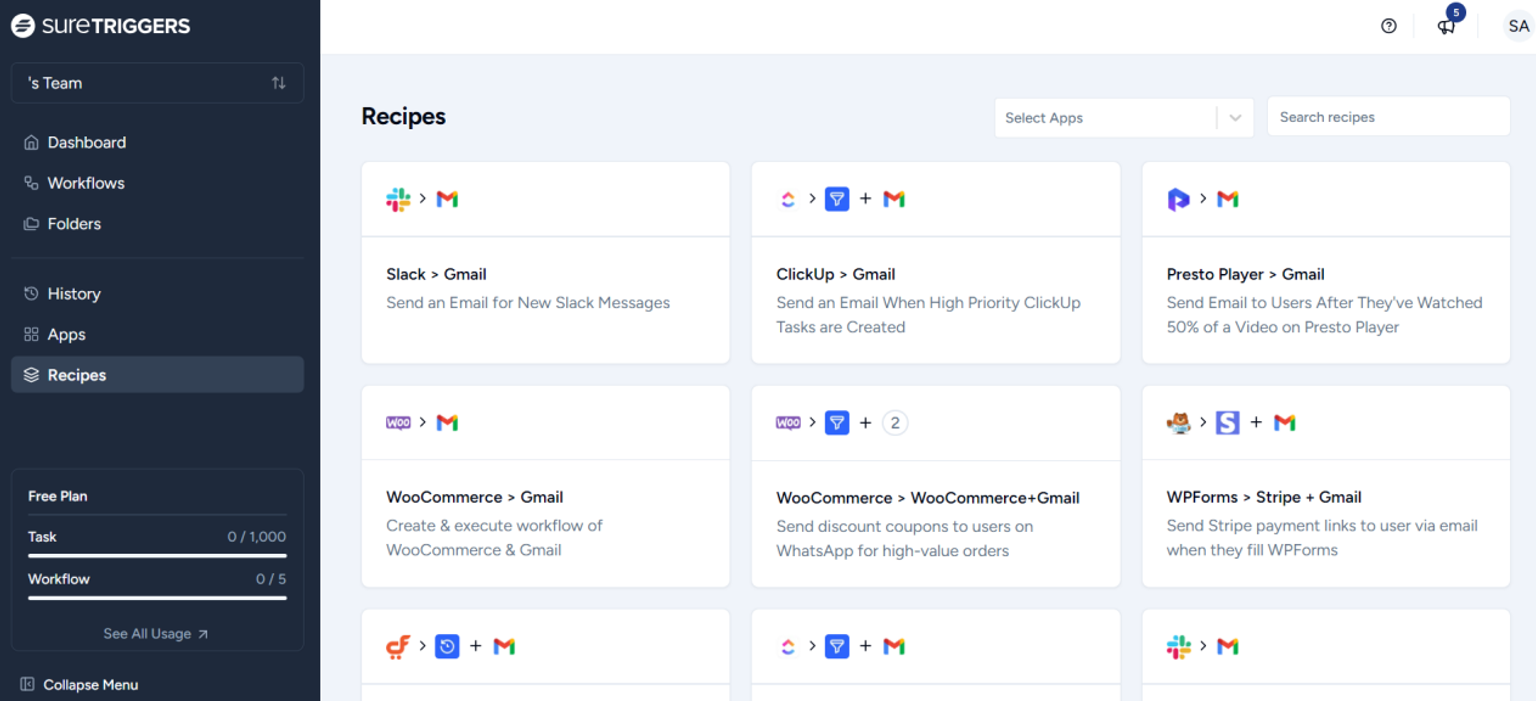The image size is (1536, 701).
Task: Collapse Menu in sidebar
Action: pos(79,685)
